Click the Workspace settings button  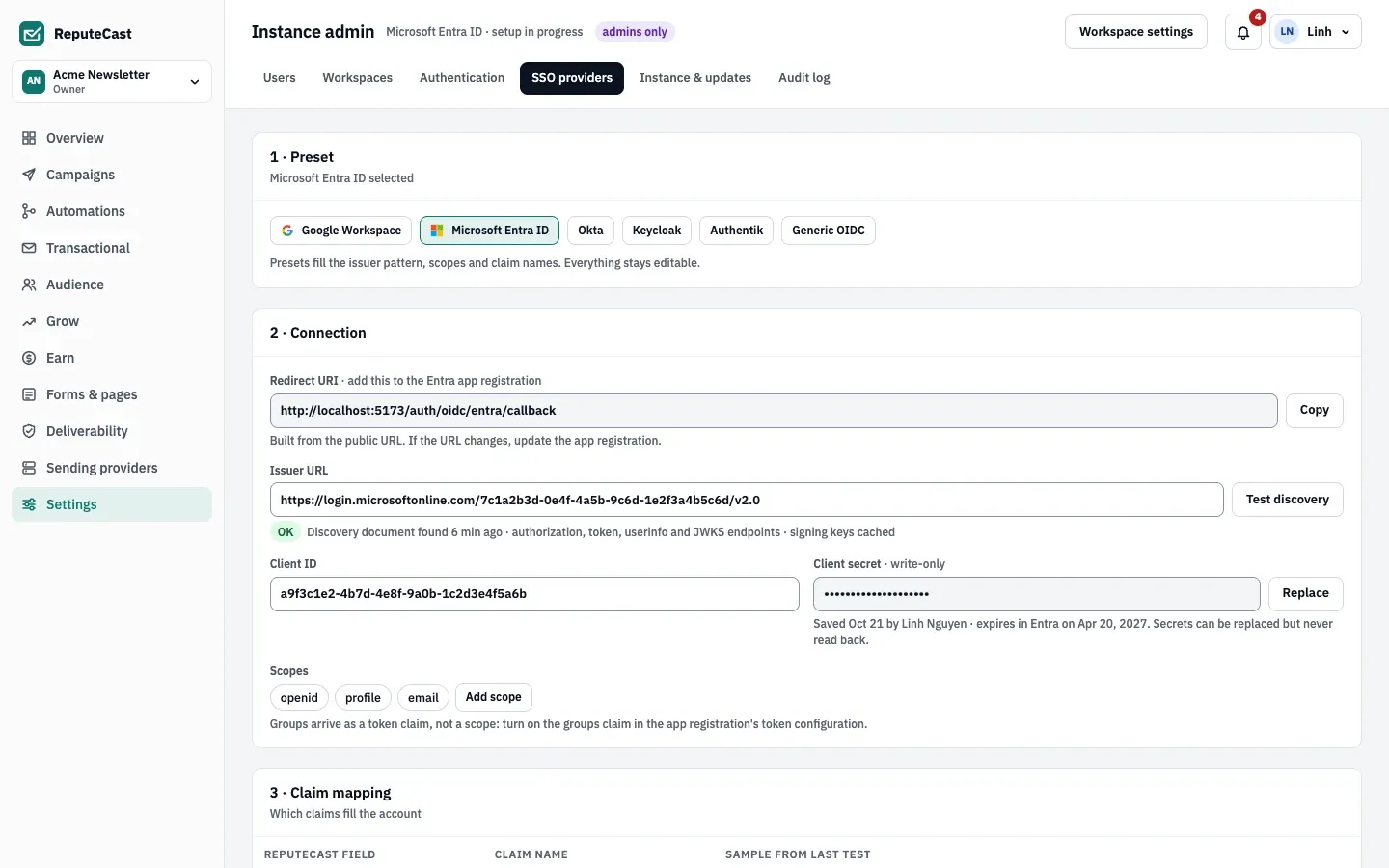[1136, 32]
